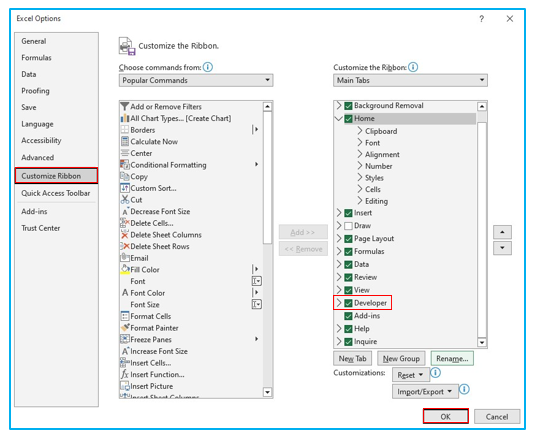Viewport: 537px width, 441px height.
Task: Open the Proofing options category
Action: coord(35,91)
